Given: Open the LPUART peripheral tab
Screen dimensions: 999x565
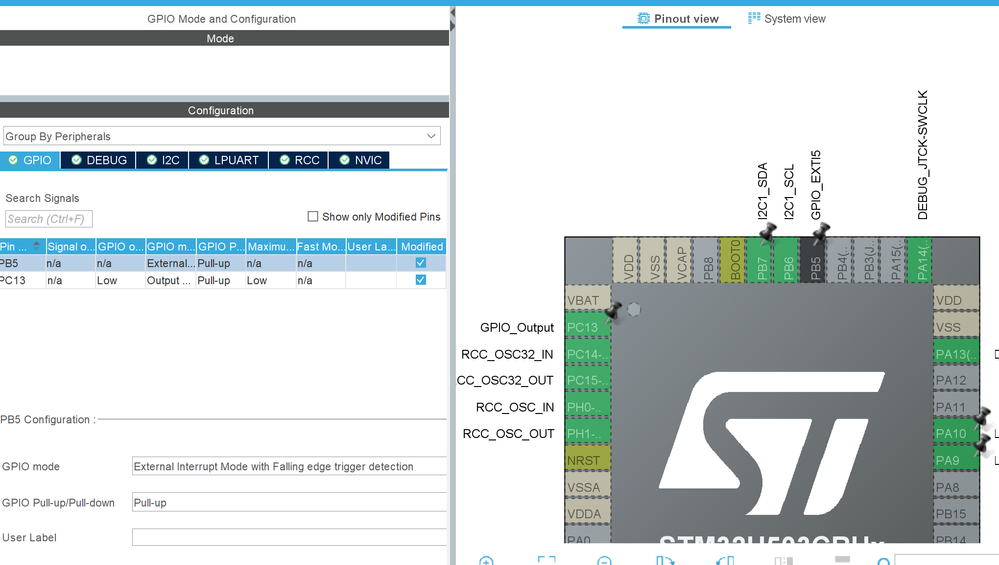Looking at the screenshot, I should click(228, 160).
